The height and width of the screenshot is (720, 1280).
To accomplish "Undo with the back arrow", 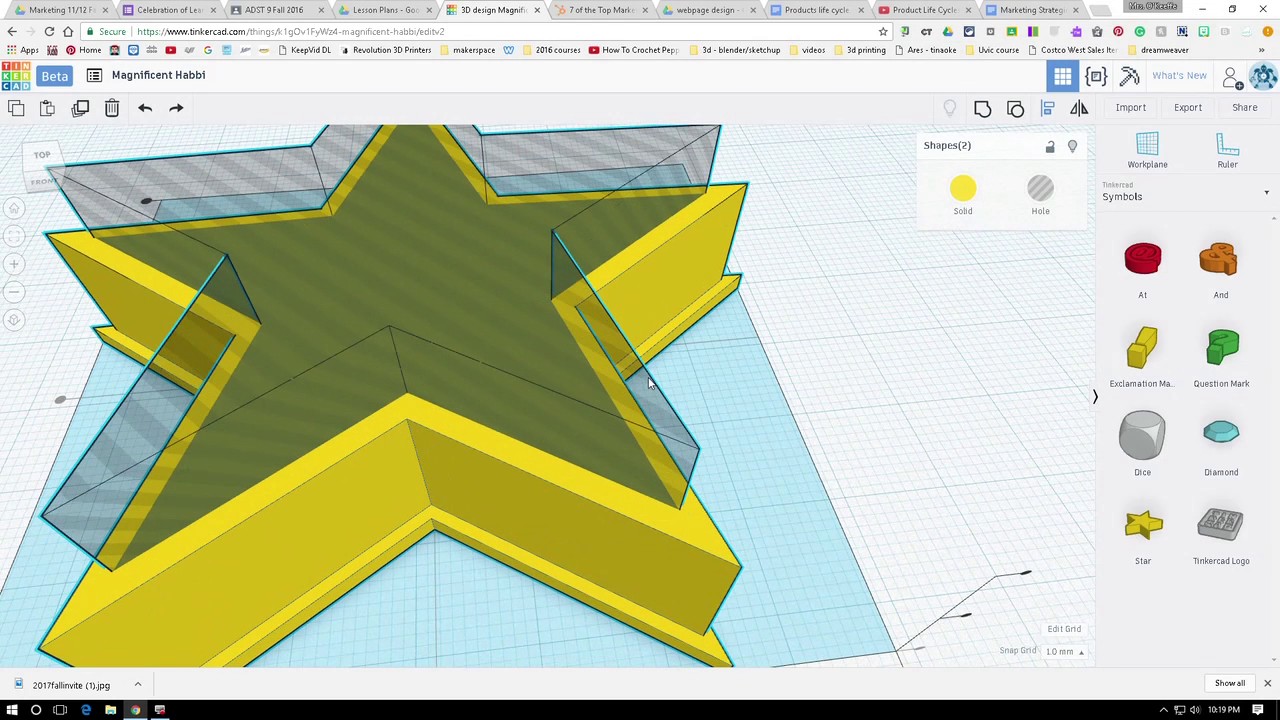I will tap(145, 108).
